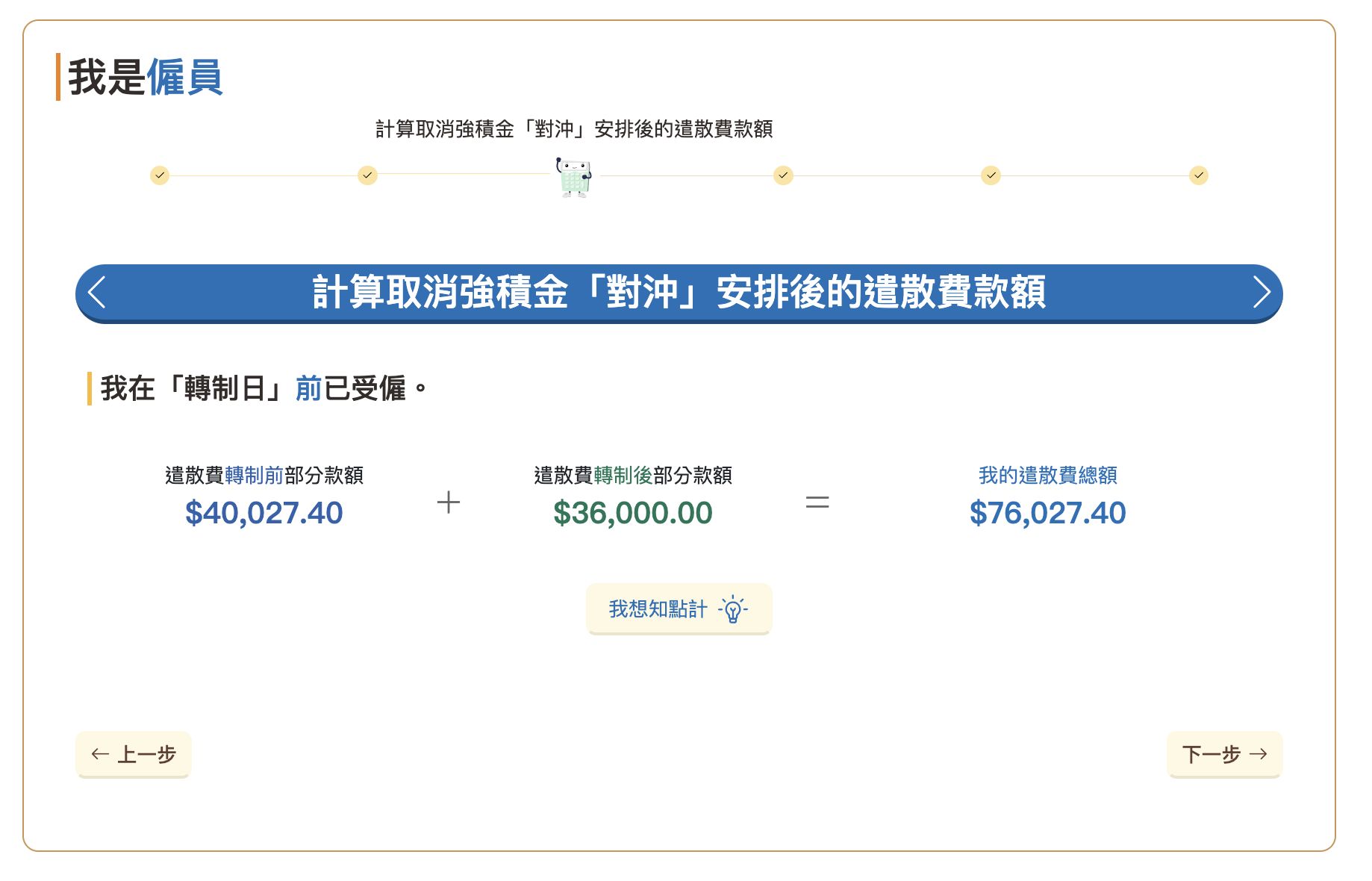Click the calculator mascot on the progress tracker
The height and width of the screenshot is (881, 1372).
tap(573, 177)
